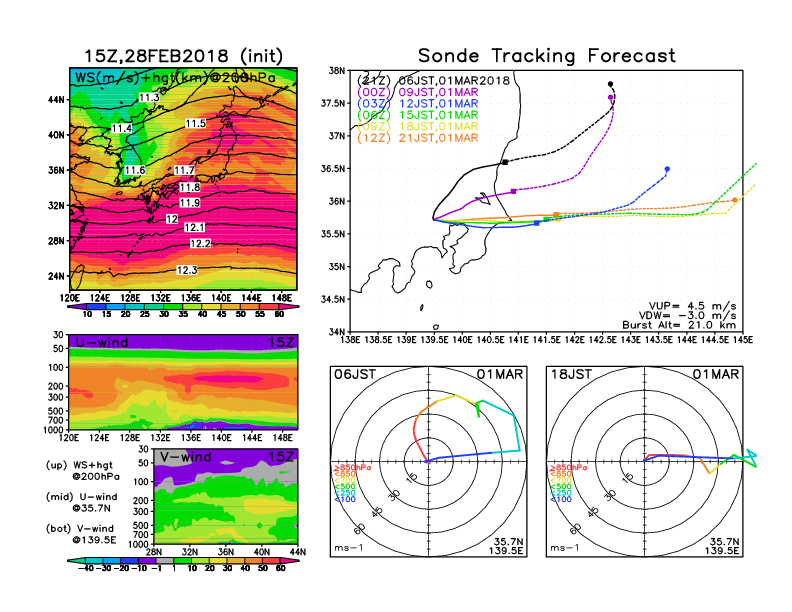Click the 'V-wind' cross-section label
792x612 pixels.
click(185, 457)
